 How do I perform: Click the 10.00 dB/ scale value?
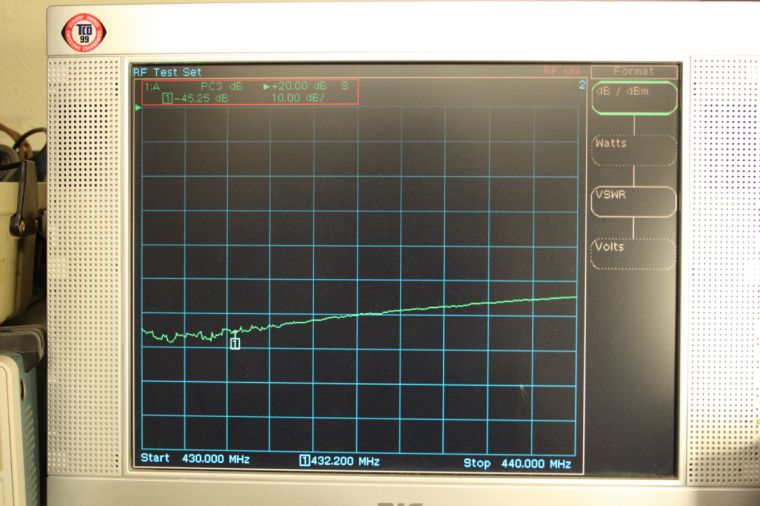[x=298, y=98]
